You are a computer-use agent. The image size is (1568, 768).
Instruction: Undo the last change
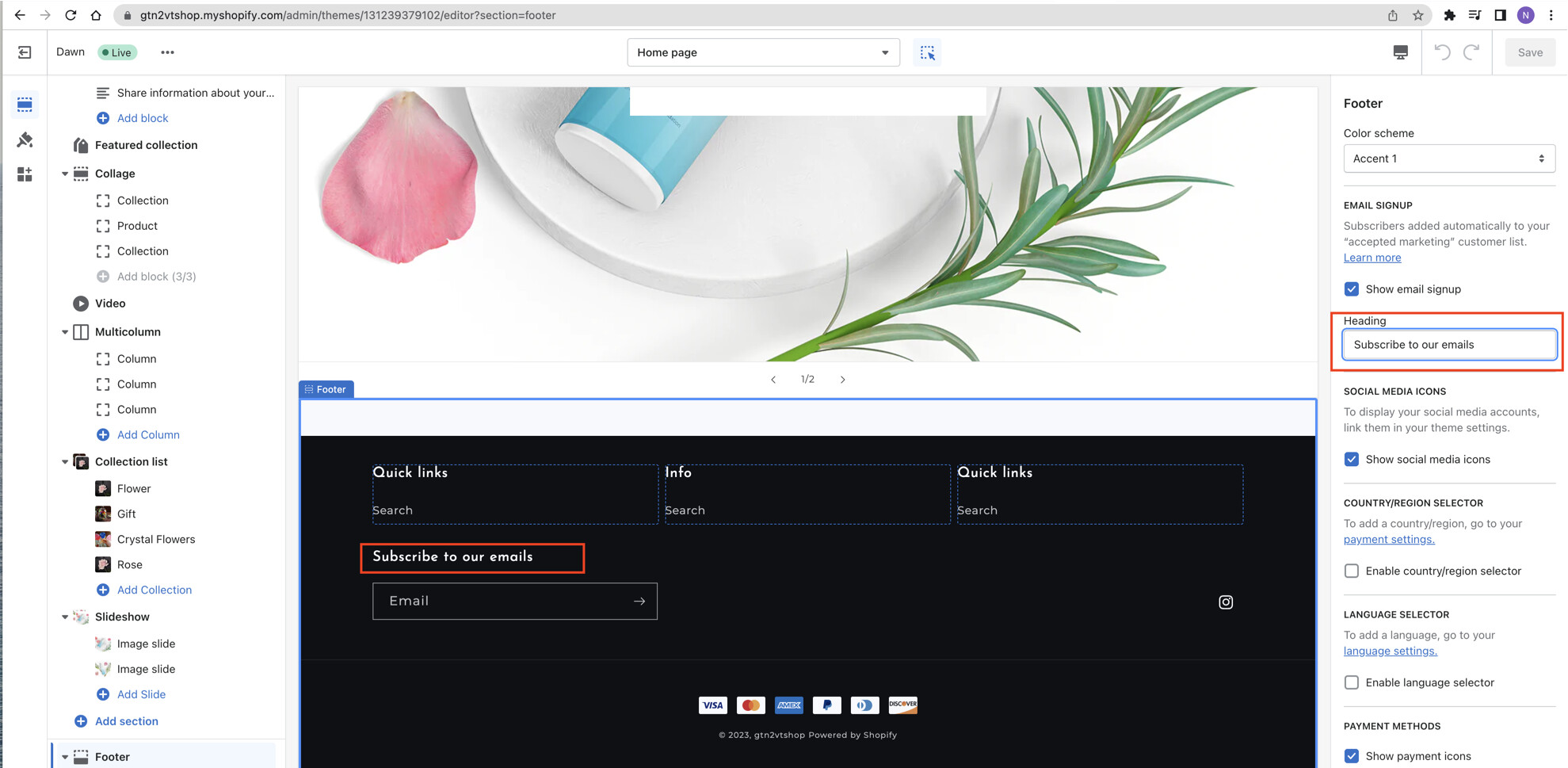coord(1442,52)
